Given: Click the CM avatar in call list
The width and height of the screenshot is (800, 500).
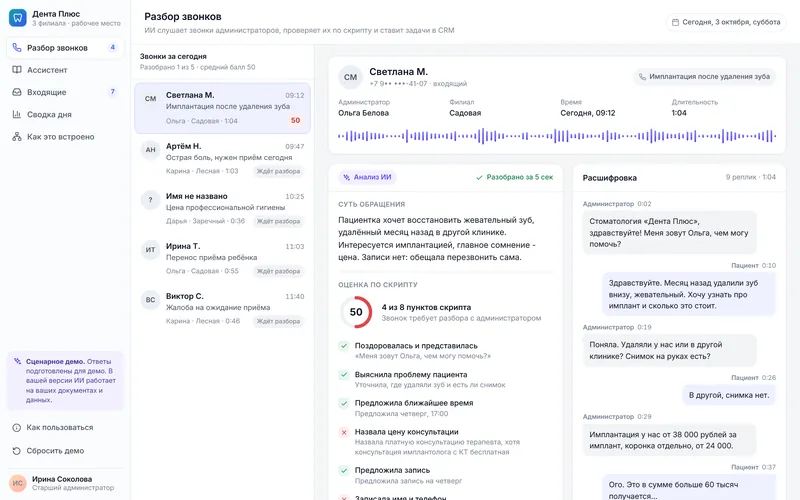Looking at the screenshot, I should click(x=151, y=99).
